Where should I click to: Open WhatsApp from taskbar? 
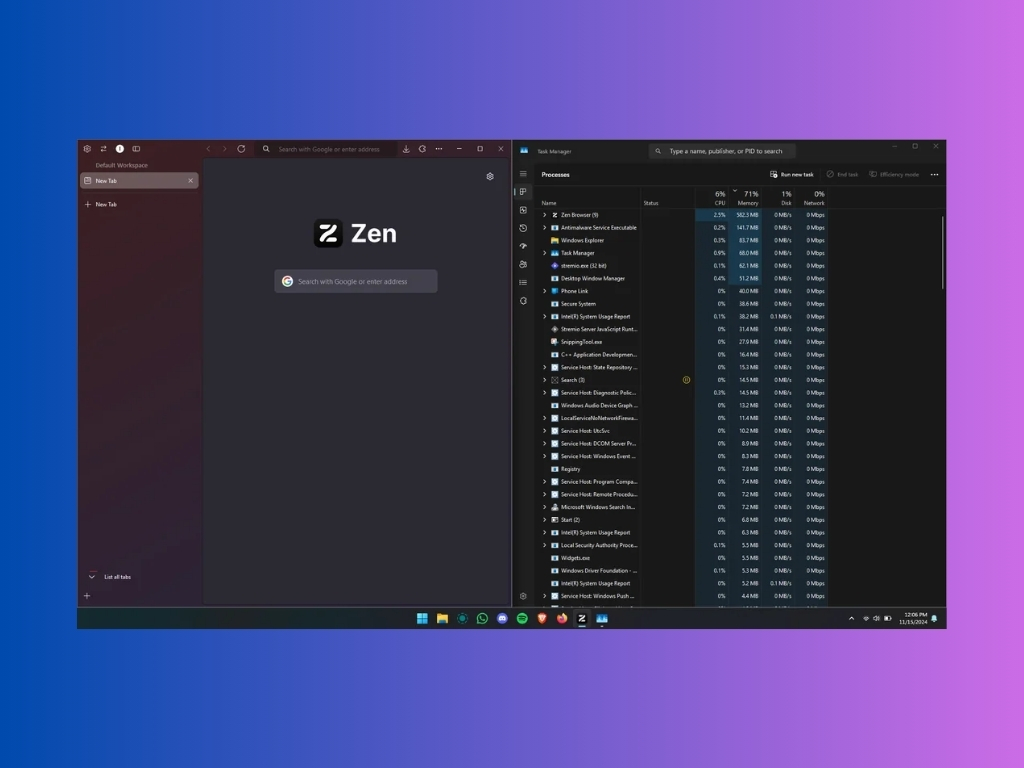482,618
